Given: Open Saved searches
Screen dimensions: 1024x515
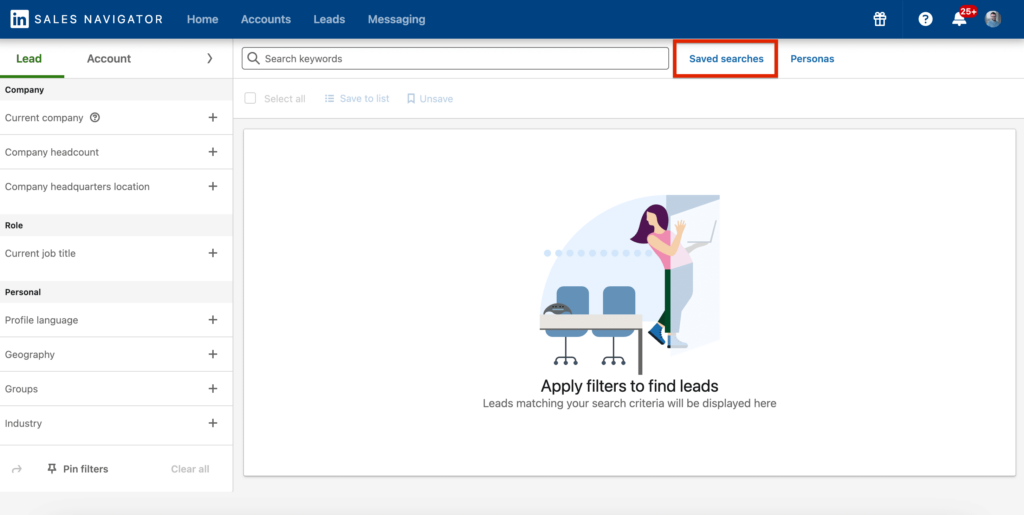Looking at the screenshot, I should pyautogui.click(x=726, y=59).
